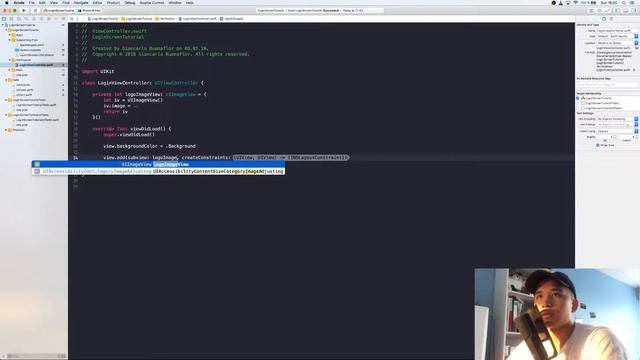Open Spotlight search in the menu bar

pyautogui.click(x=624, y=2)
